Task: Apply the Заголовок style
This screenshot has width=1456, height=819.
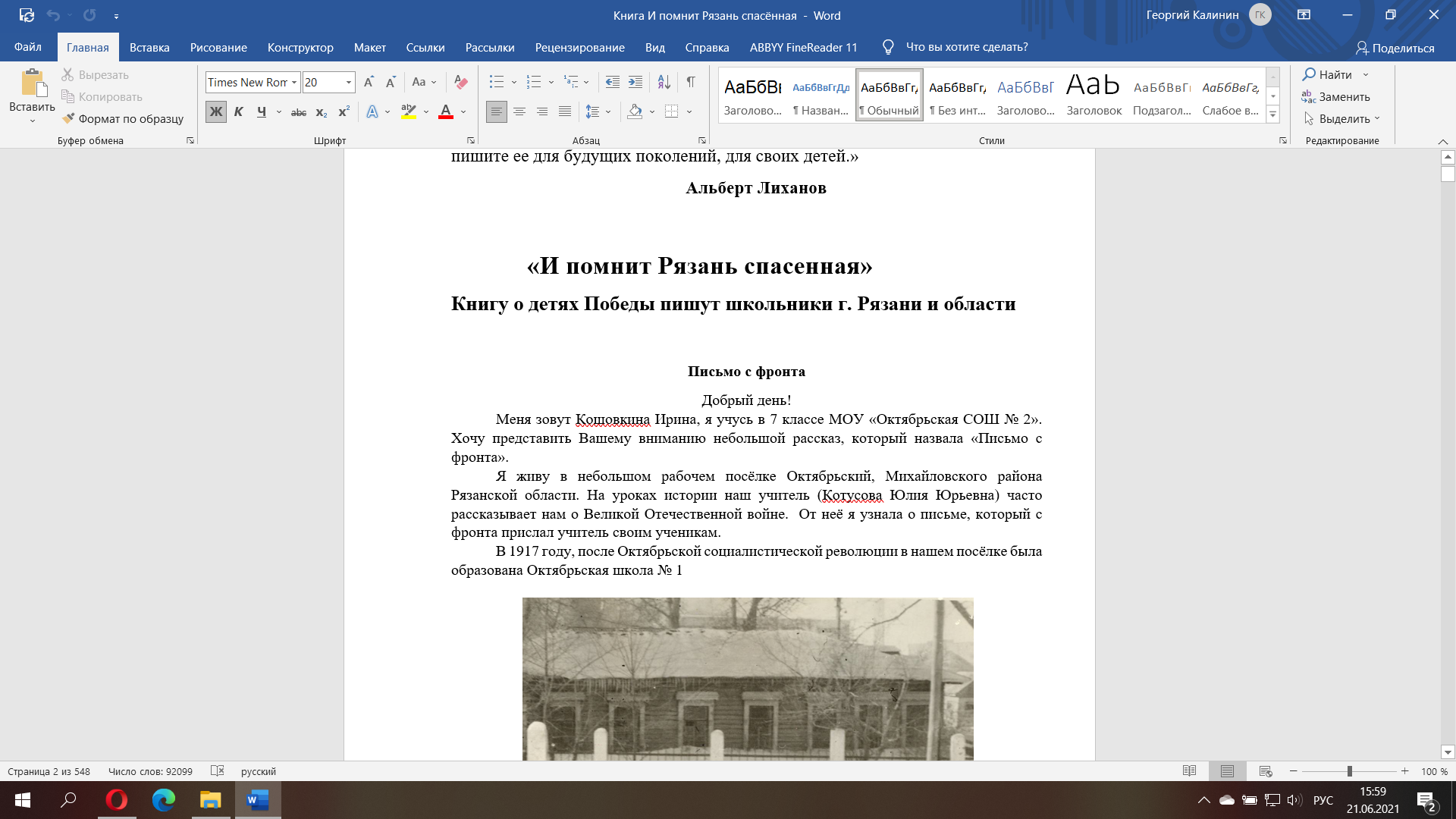Action: pos(1094,95)
